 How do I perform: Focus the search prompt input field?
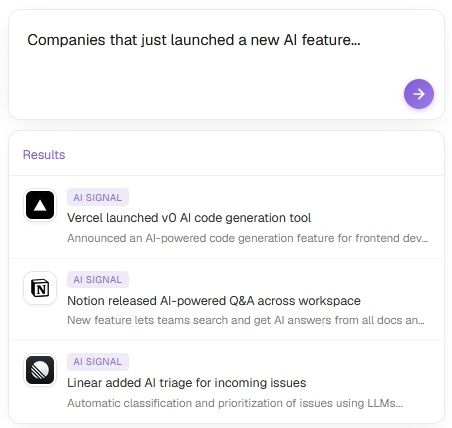(226, 64)
